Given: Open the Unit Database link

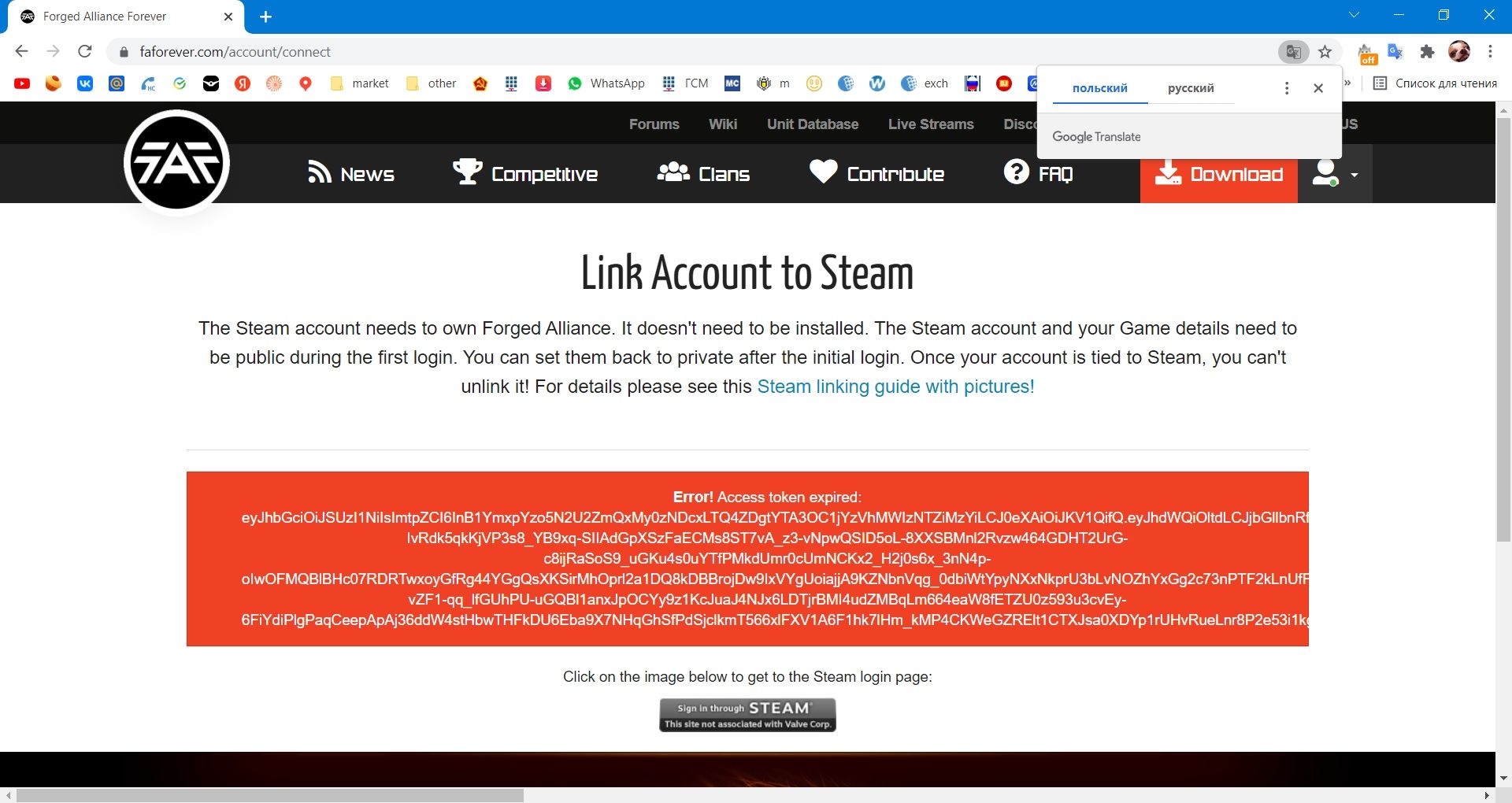Looking at the screenshot, I should pos(813,124).
